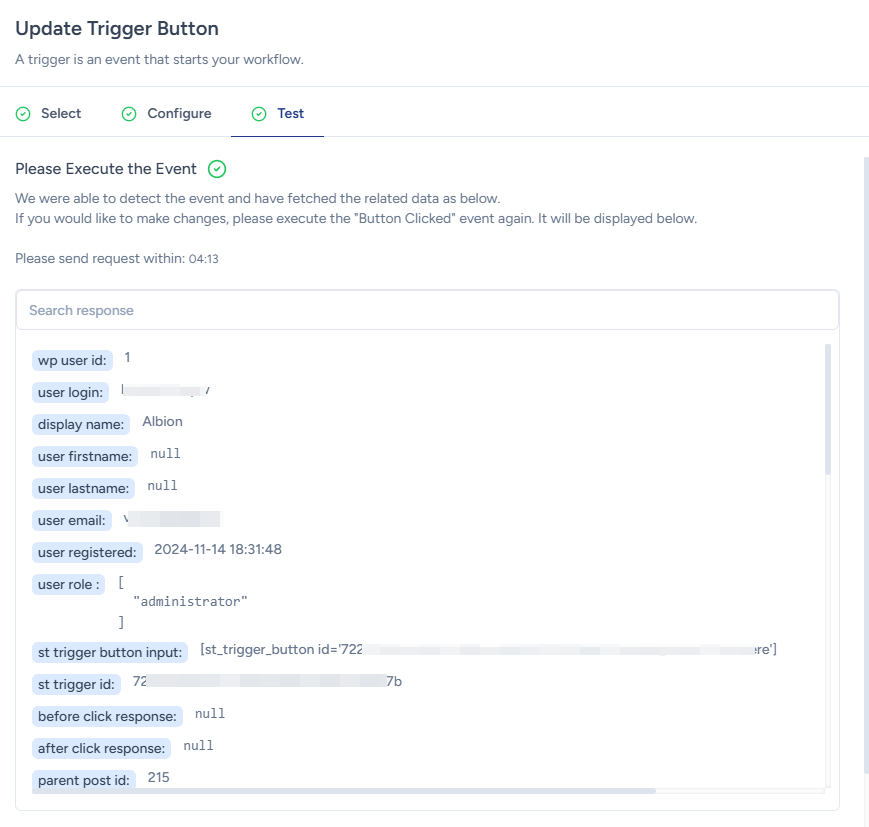Select the st trigger button input label
This screenshot has height=827, width=869.
[110, 652]
